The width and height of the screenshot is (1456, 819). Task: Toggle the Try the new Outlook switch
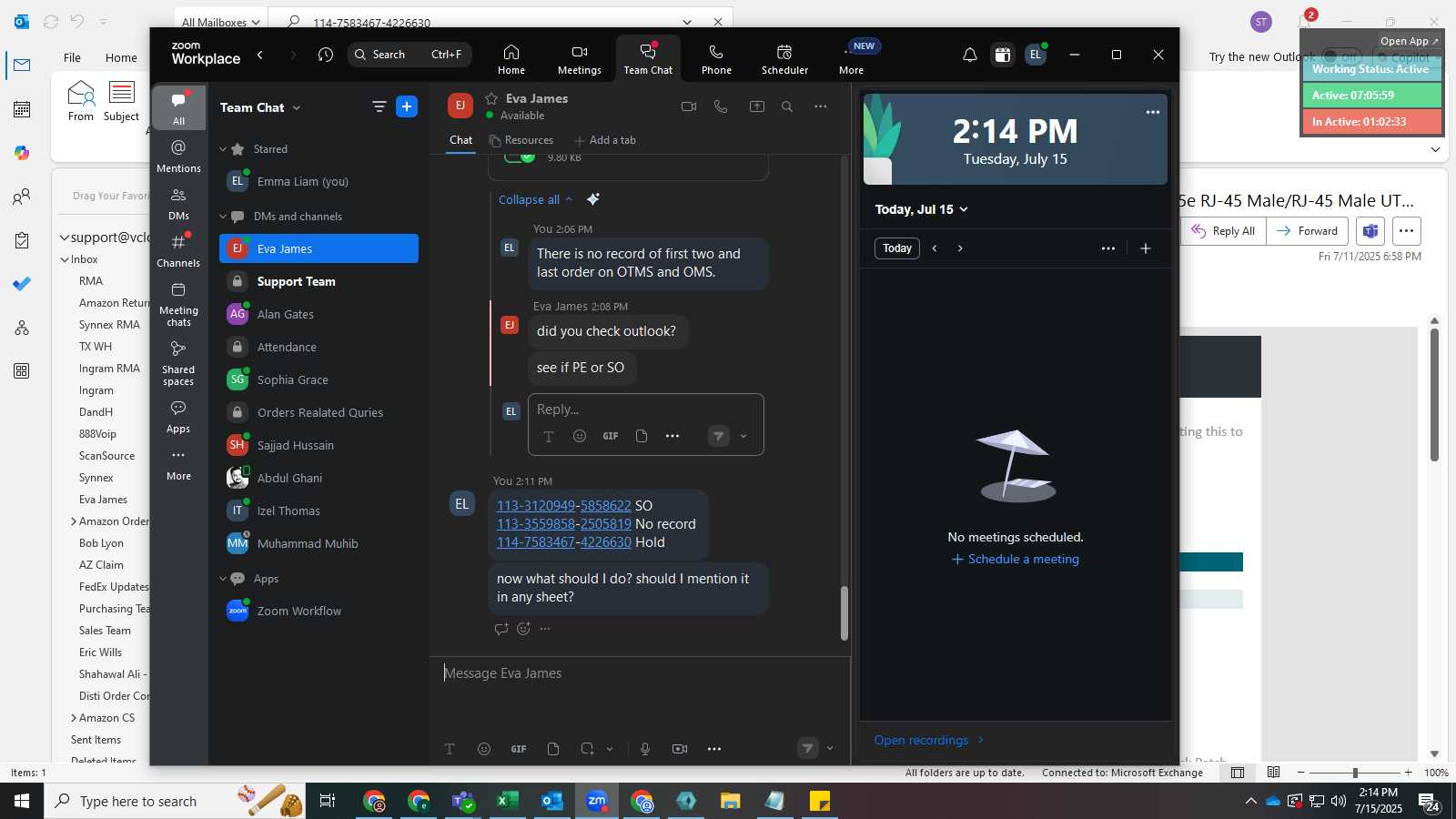(1341, 56)
